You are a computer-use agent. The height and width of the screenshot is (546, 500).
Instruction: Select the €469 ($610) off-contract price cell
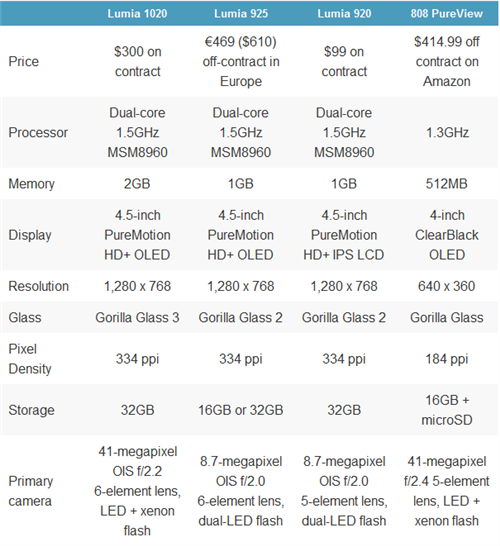(241, 62)
